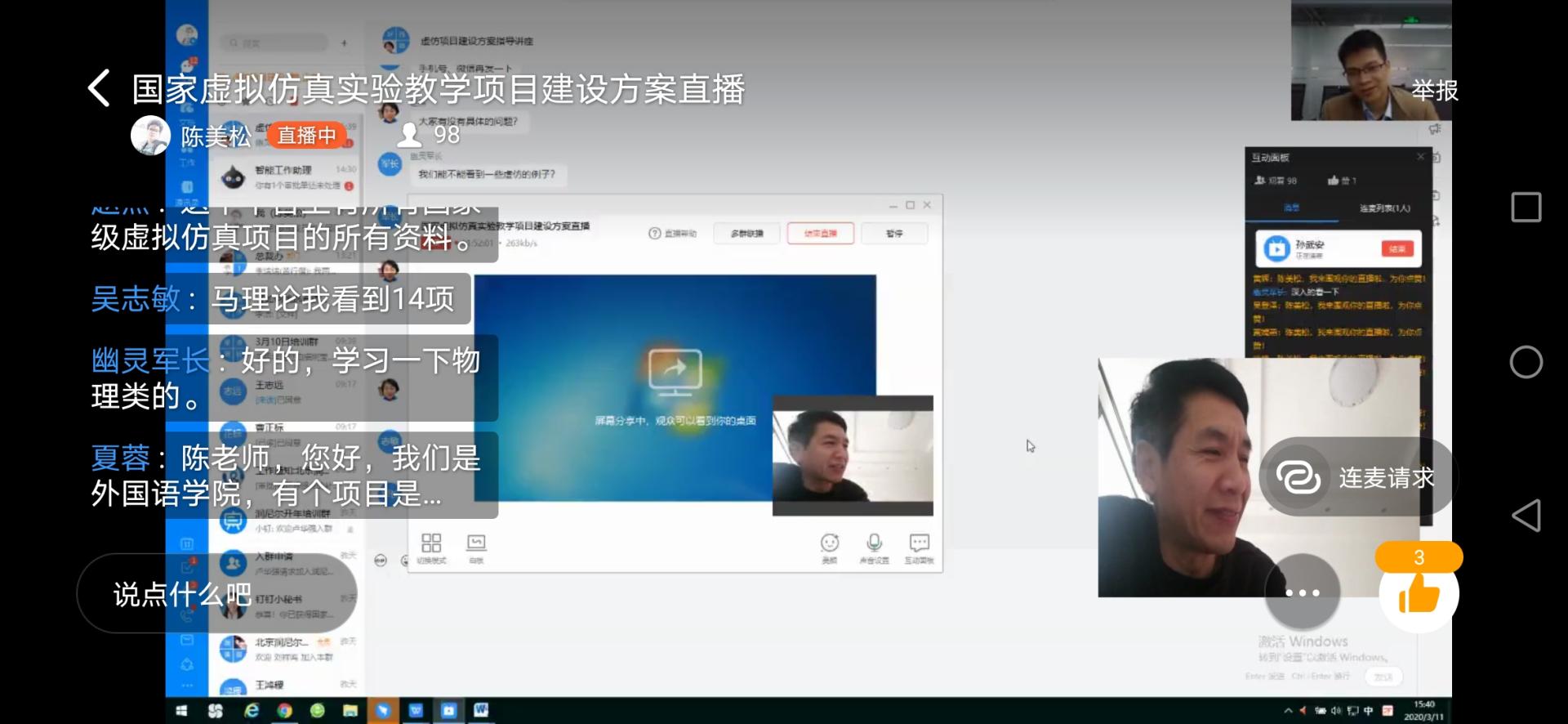This screenshot has height=724, width=1568.
Task: Tap Android triangle back button
Action: 1526,516
